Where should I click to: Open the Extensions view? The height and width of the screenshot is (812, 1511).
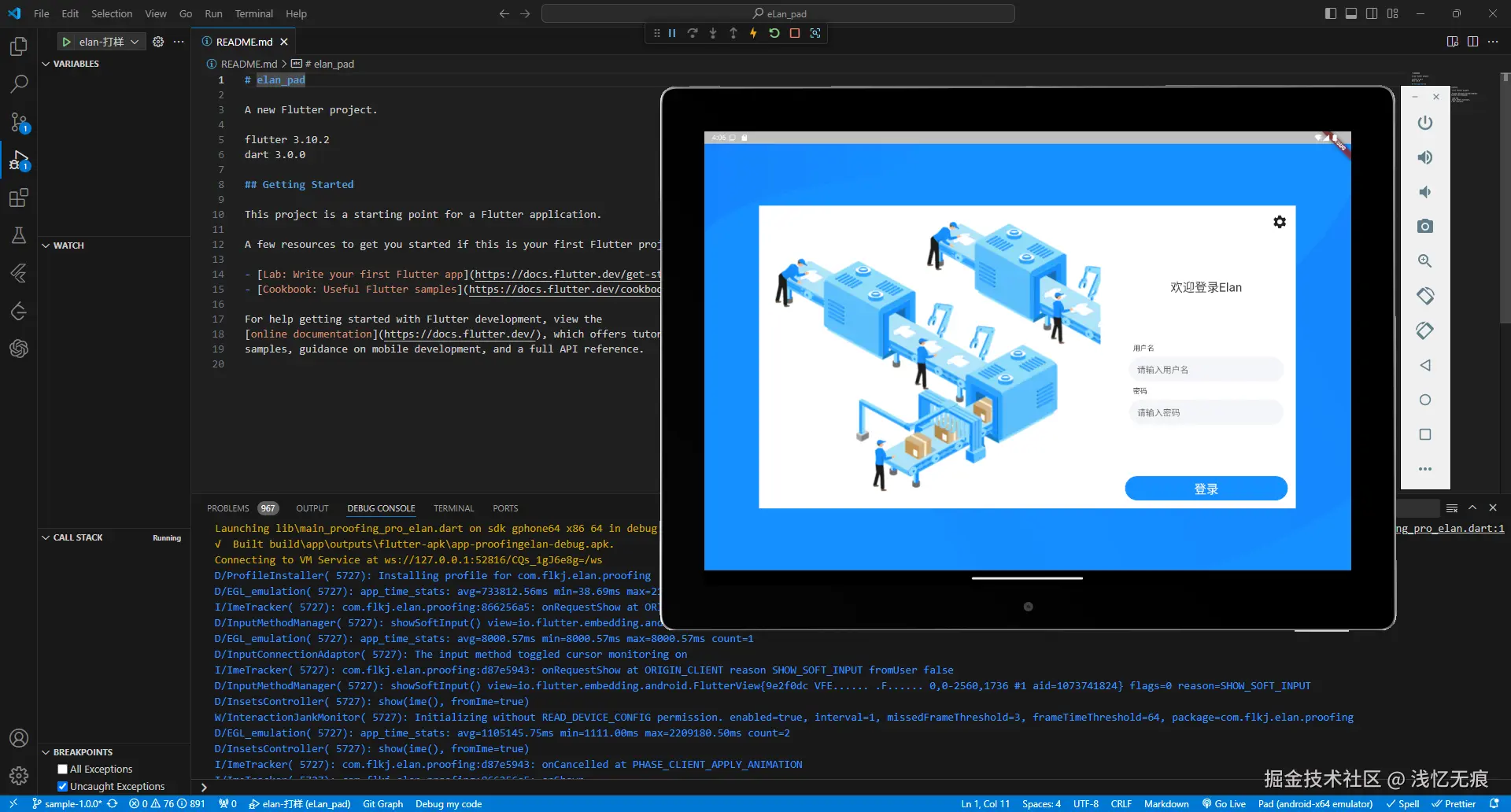(19, 197)
